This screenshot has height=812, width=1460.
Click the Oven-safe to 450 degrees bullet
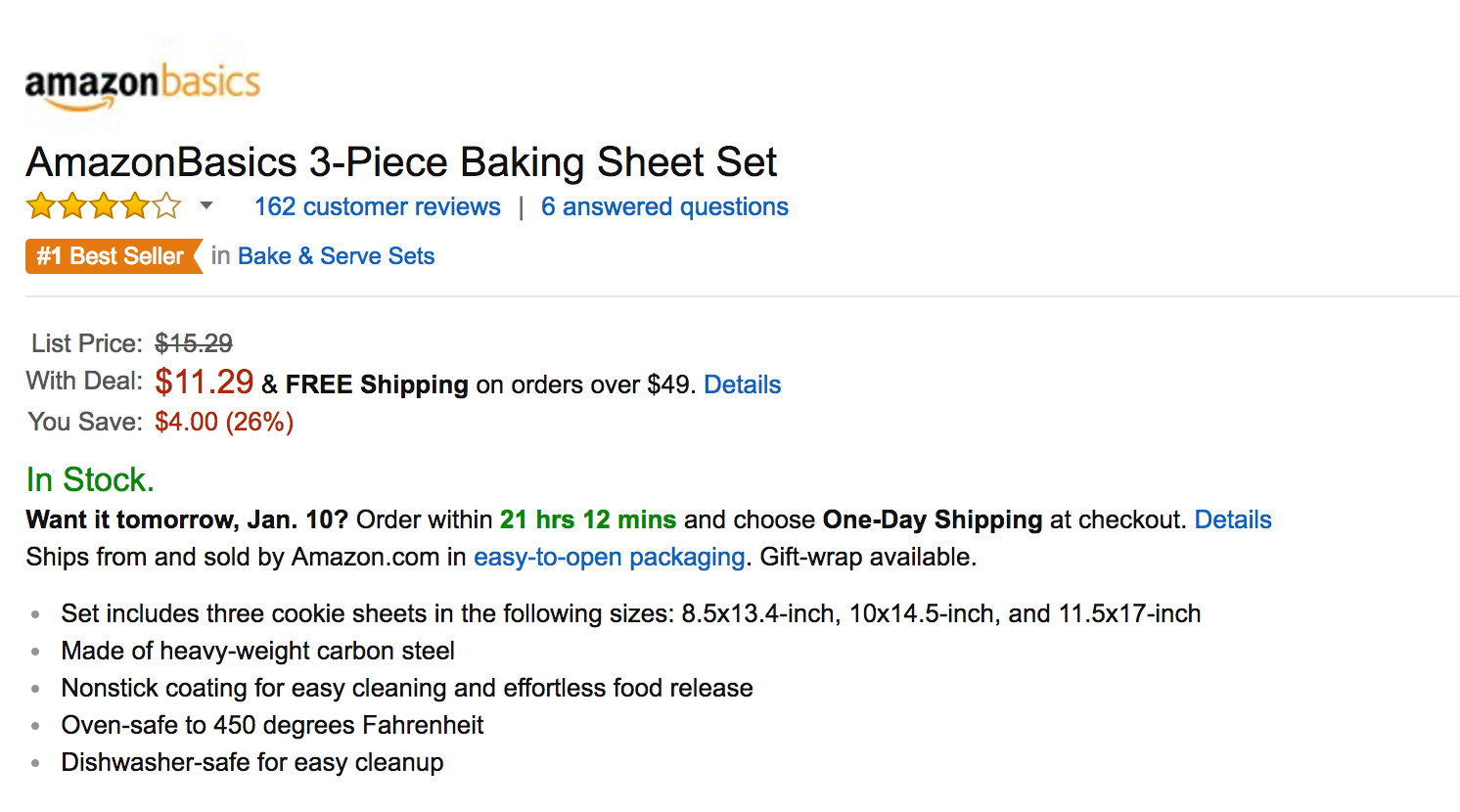pyautogui.click(x=272, y=725)
